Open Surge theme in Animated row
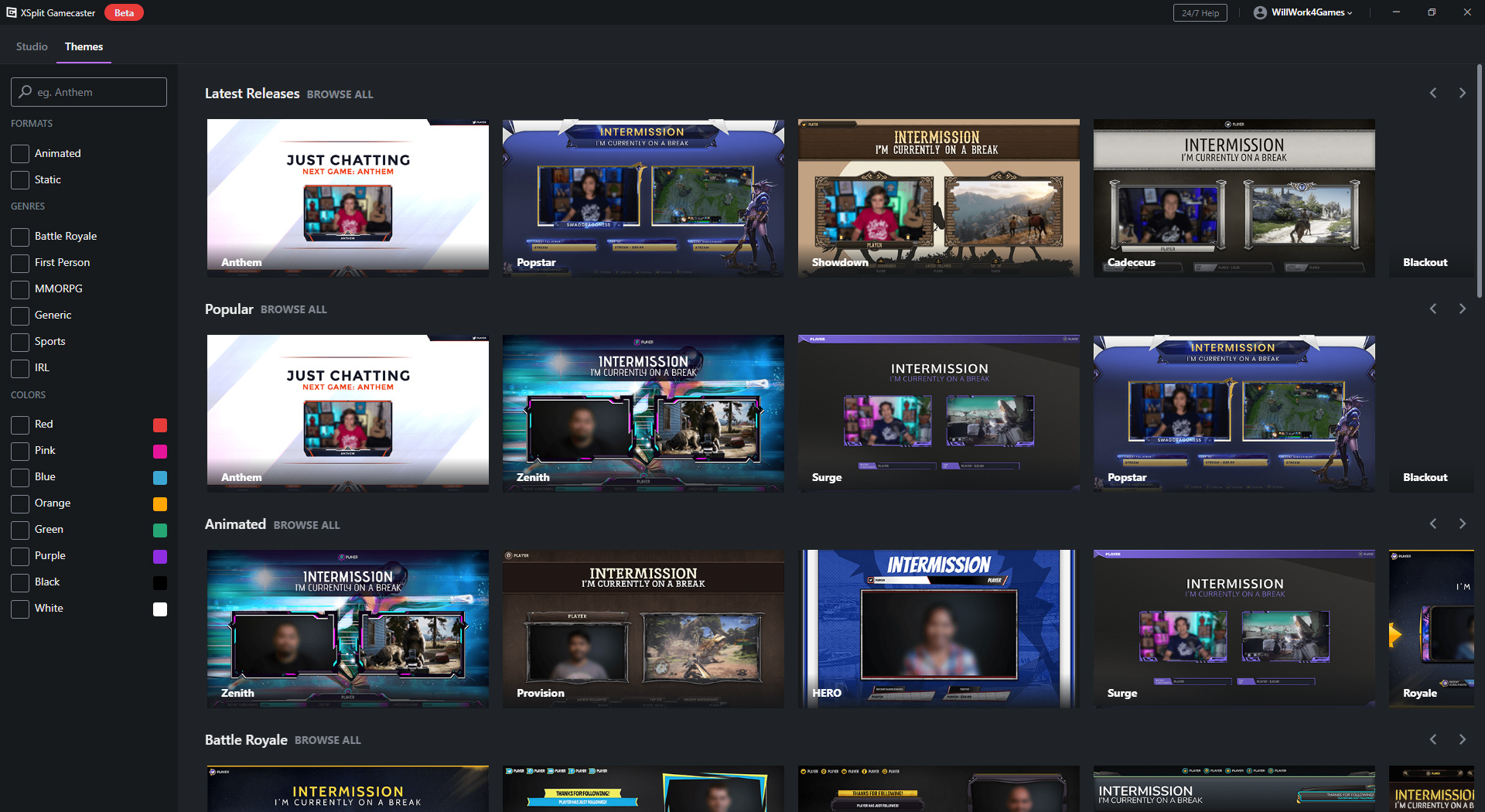The image size is (1485, 812). point(1234,629)
